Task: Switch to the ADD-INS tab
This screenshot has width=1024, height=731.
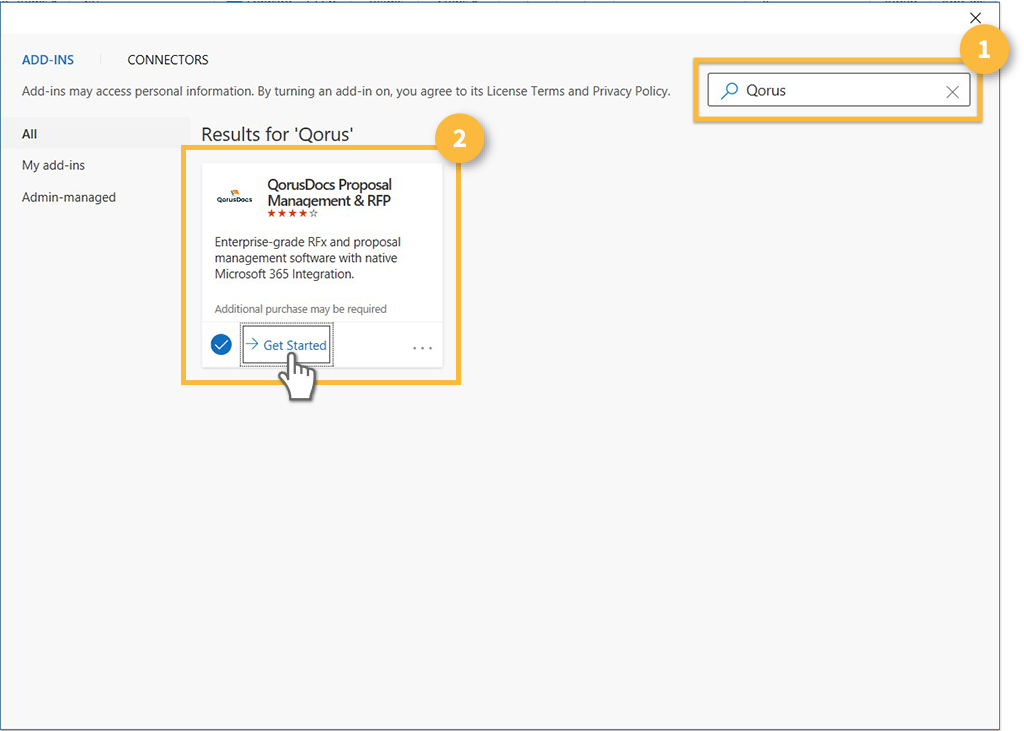Action: coord(48,60)
